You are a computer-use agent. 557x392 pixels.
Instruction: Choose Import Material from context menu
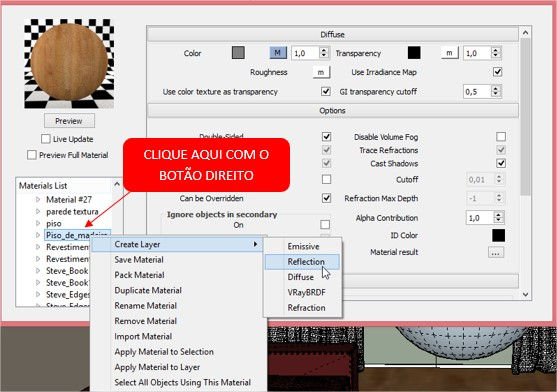point(178,336)
